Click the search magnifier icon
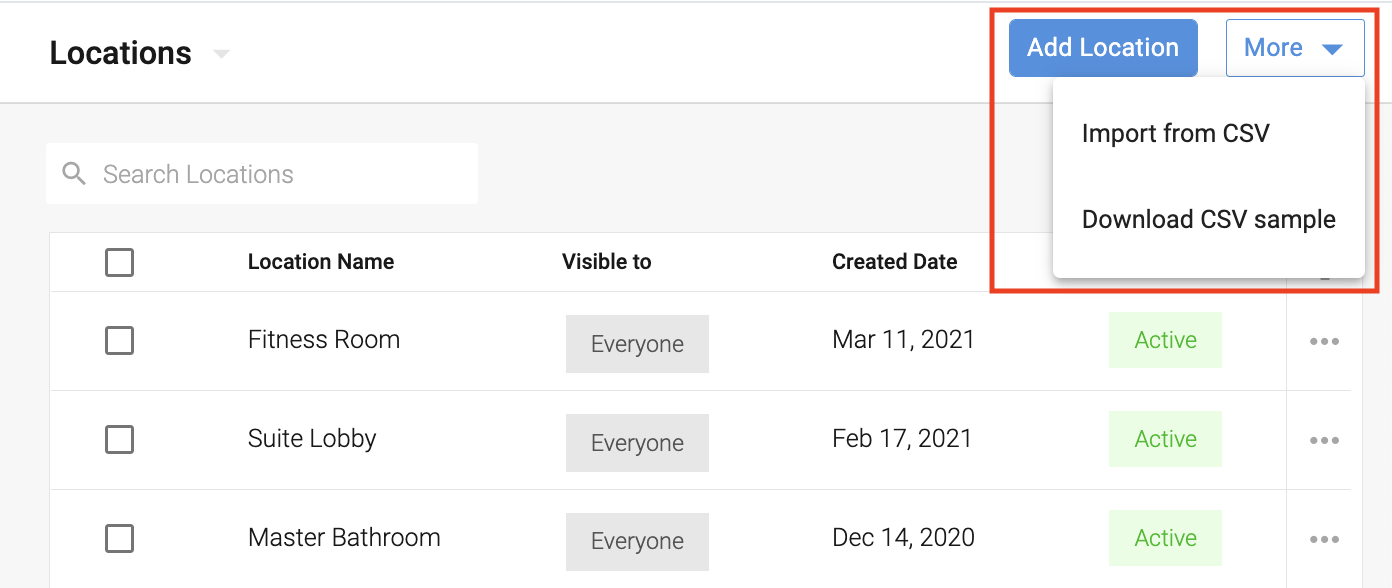The image size is (1392, 588). [x=74, y=174]
